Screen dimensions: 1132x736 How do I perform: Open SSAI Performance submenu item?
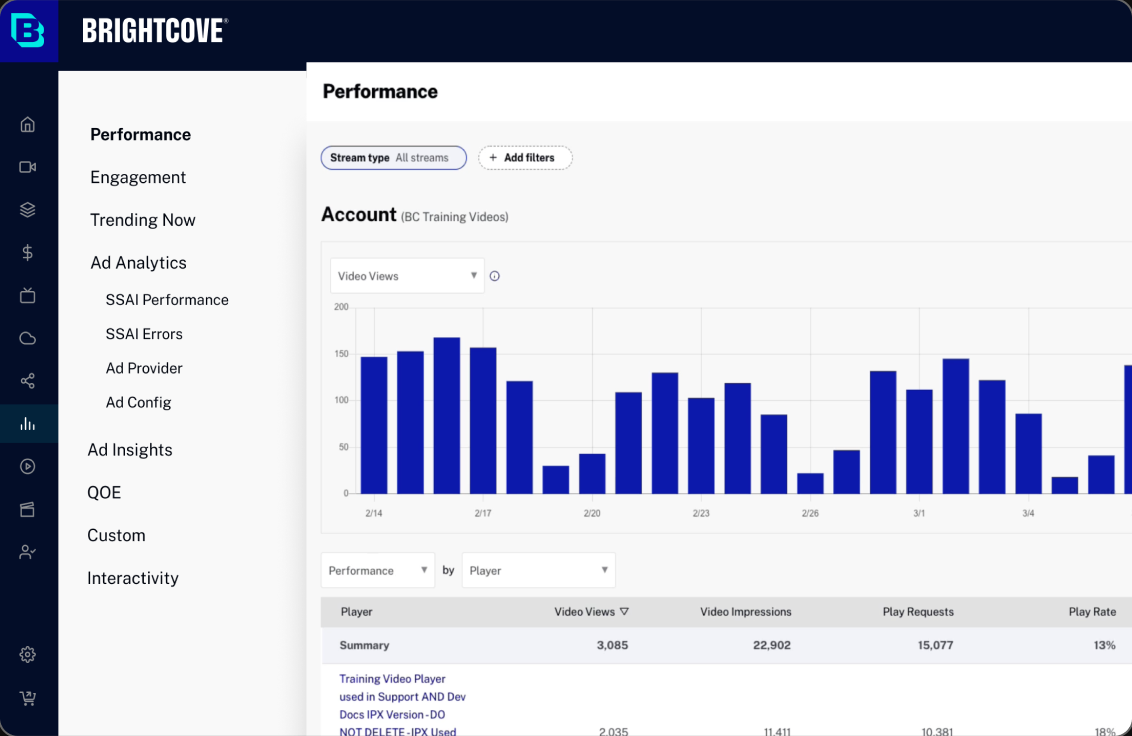(167, 300)
